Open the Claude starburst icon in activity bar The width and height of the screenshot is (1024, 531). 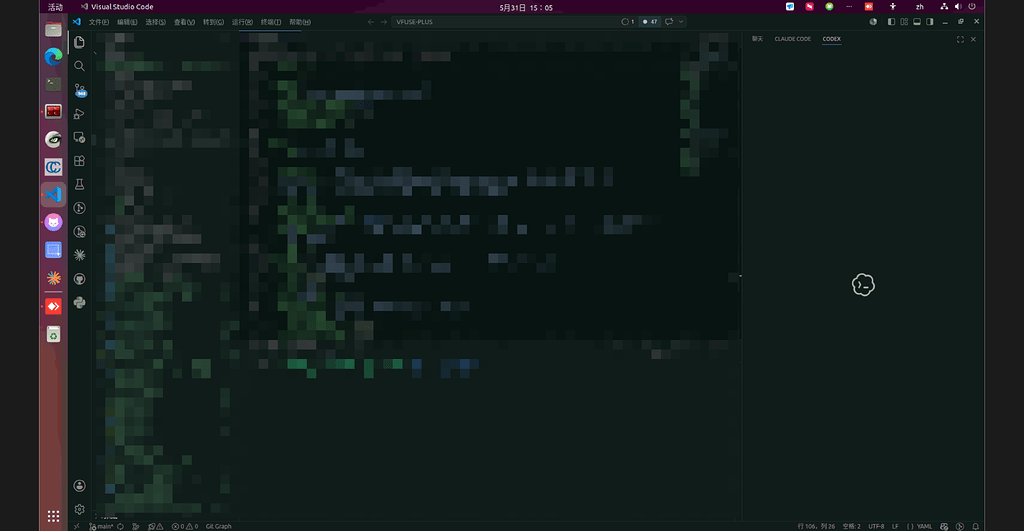79,255
